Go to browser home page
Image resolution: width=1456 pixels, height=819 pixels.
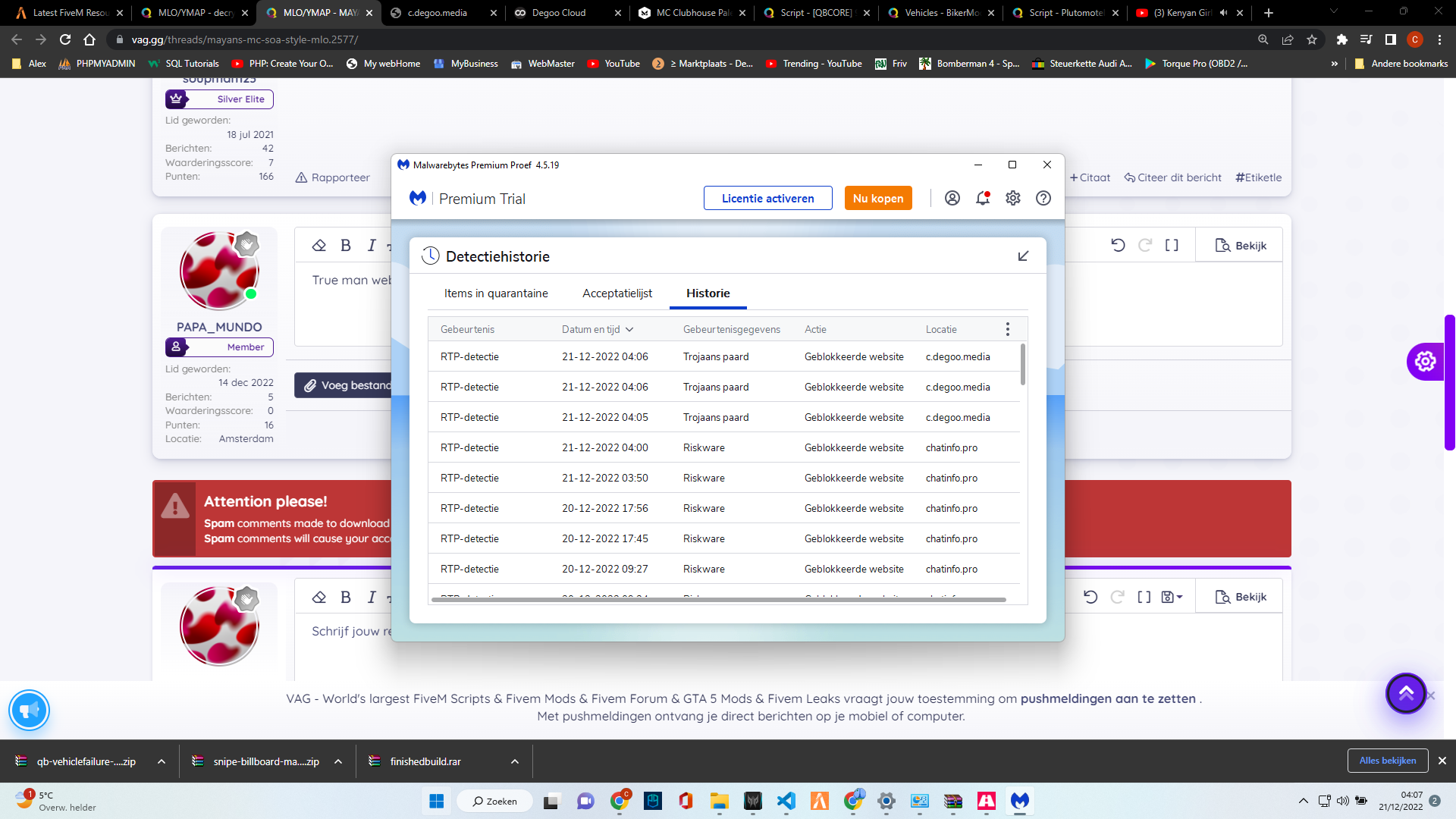[x=89, y=39]
